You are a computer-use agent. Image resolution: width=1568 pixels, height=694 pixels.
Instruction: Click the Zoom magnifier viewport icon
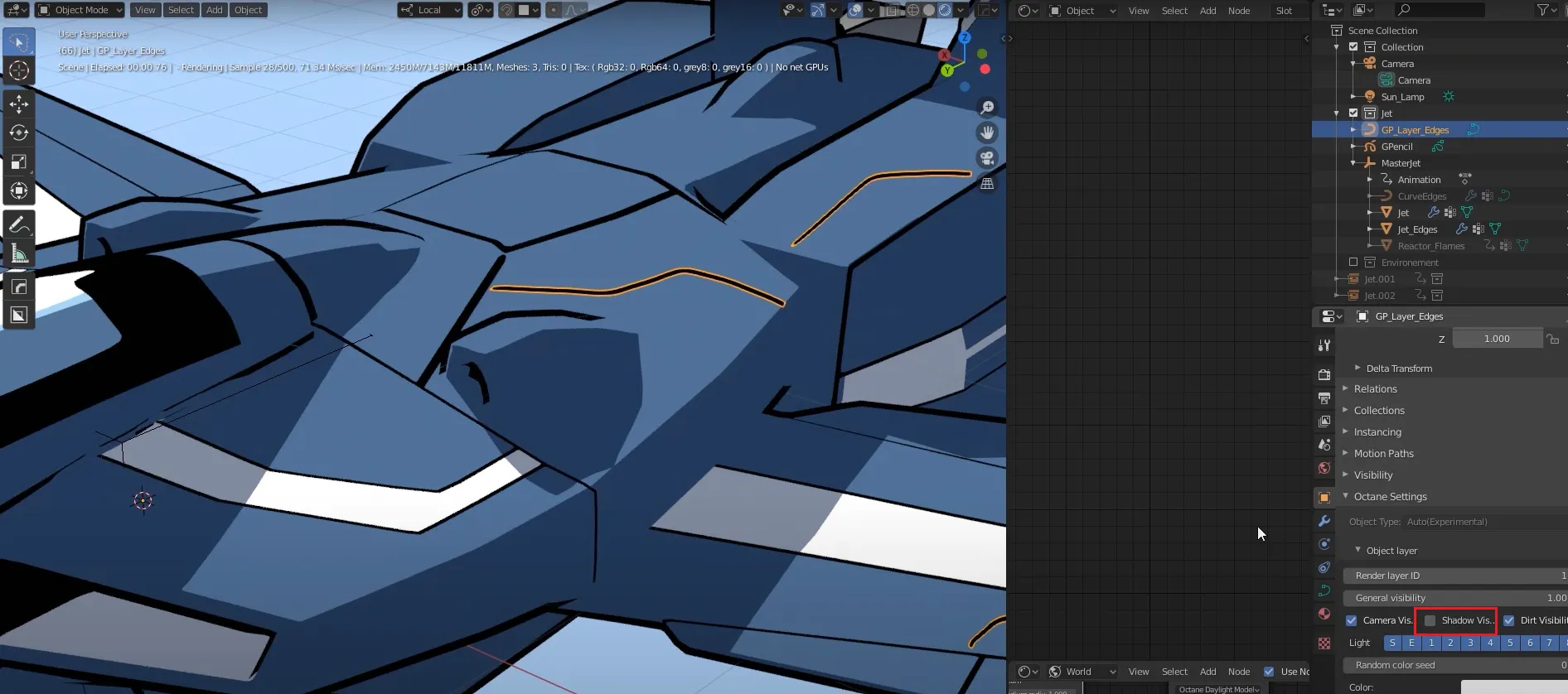click(x=987, y=108)
